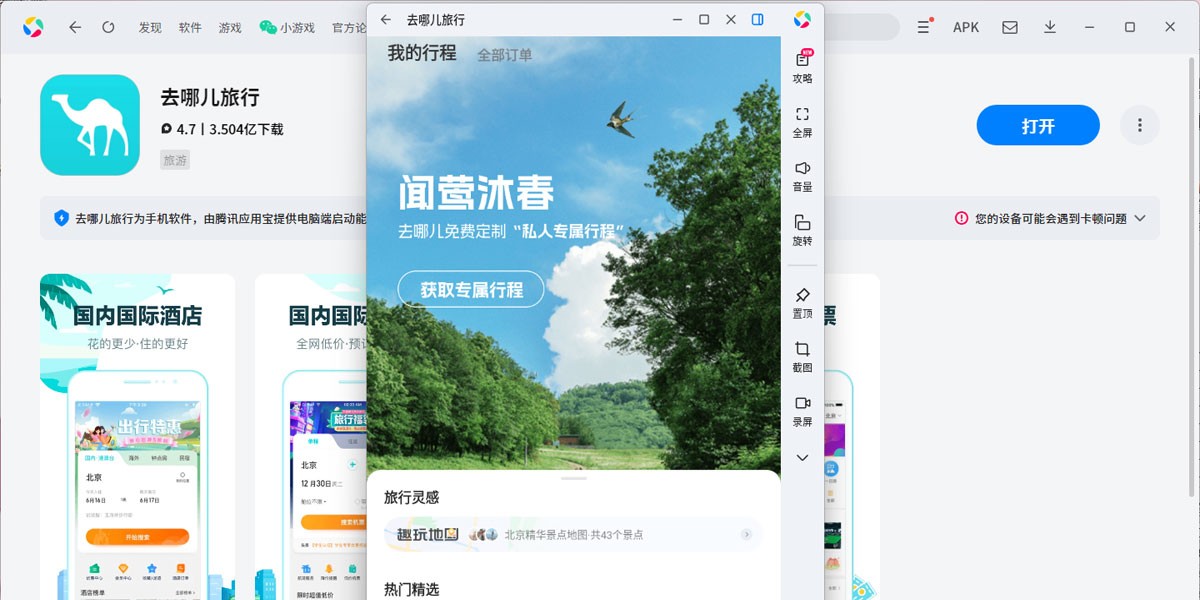Reload the page with the refresh icon

point(109,27)
